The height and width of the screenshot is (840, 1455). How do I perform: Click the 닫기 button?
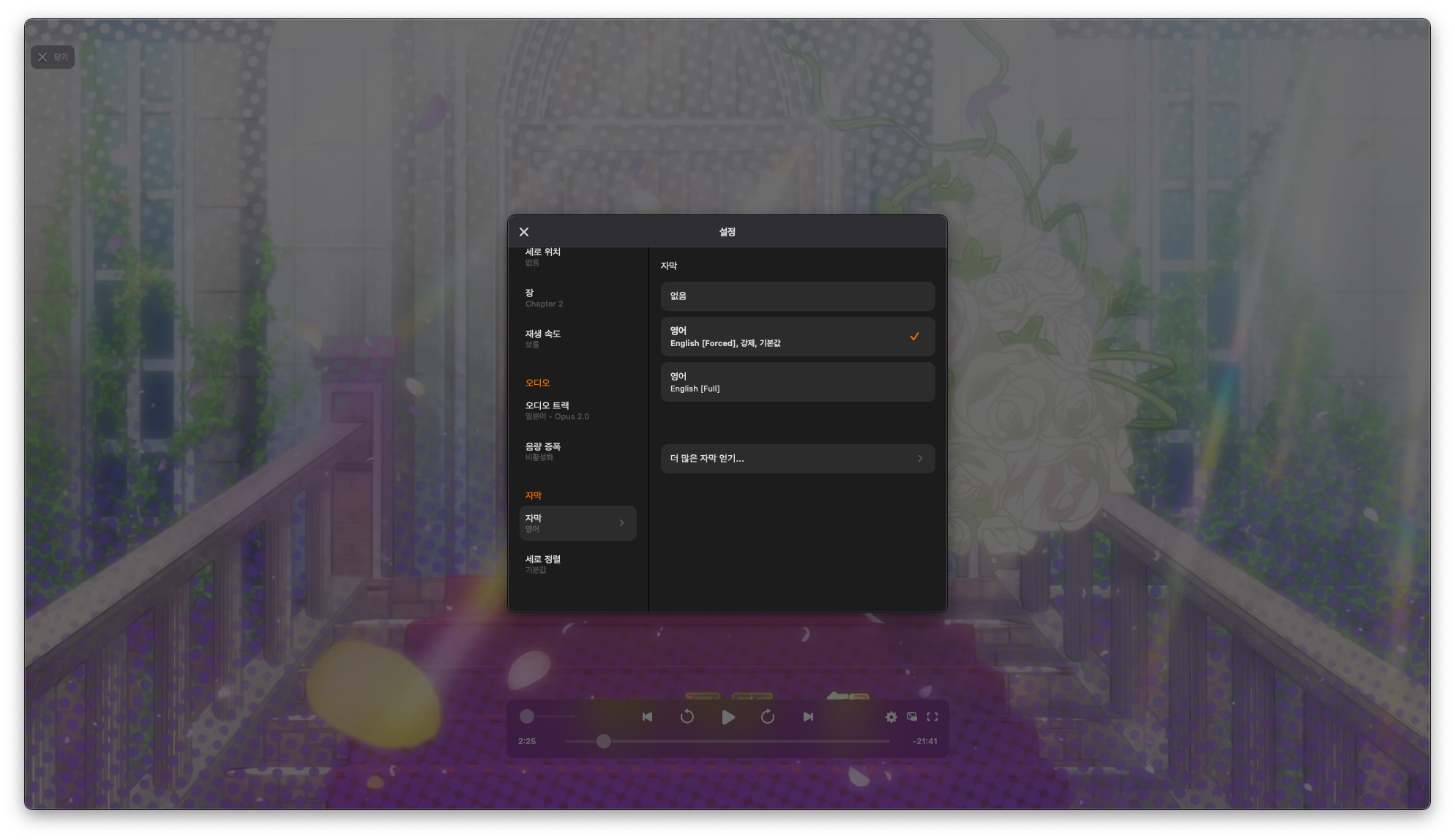coord(53,57)
